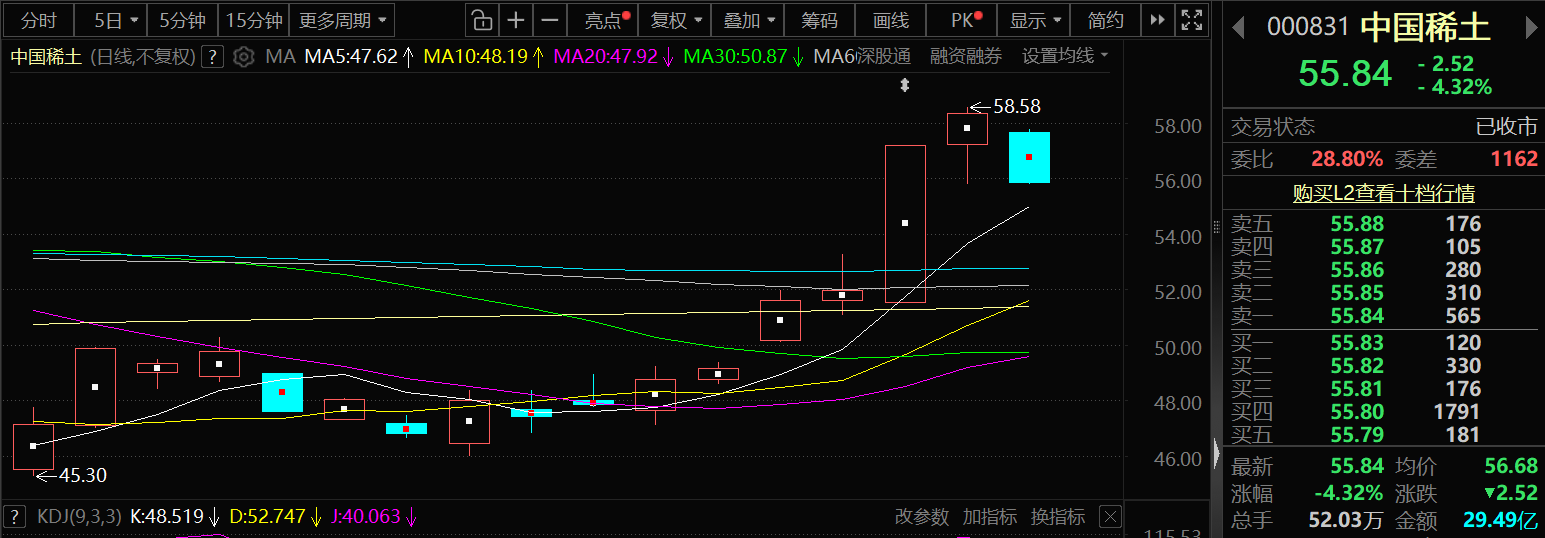Click 买五 price 55.79 row

[1383, 435]
